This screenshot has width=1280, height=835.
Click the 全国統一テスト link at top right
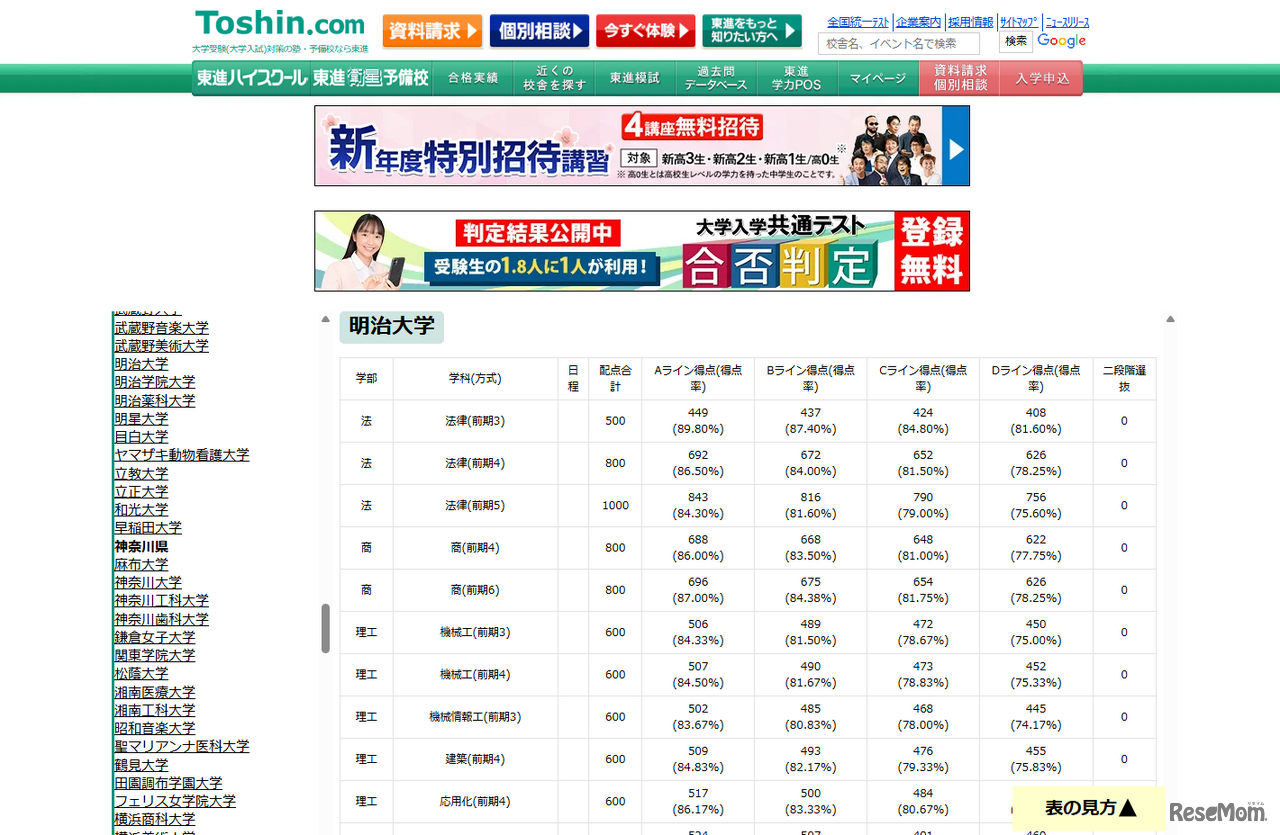tap(857, 20)
